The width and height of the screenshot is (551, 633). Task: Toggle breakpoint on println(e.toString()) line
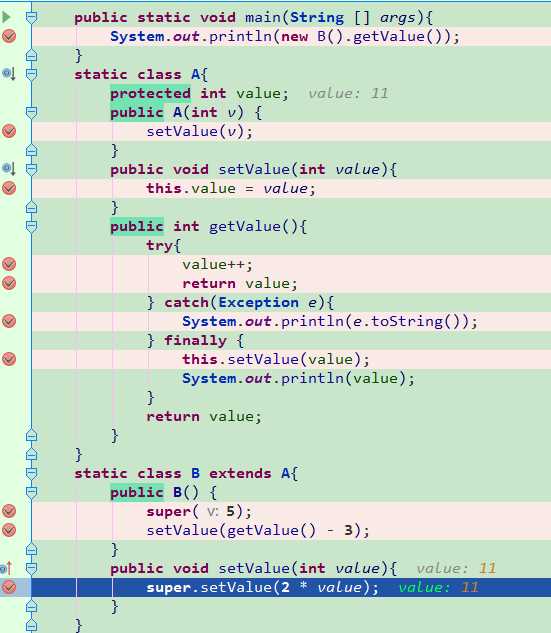point(9,321)
